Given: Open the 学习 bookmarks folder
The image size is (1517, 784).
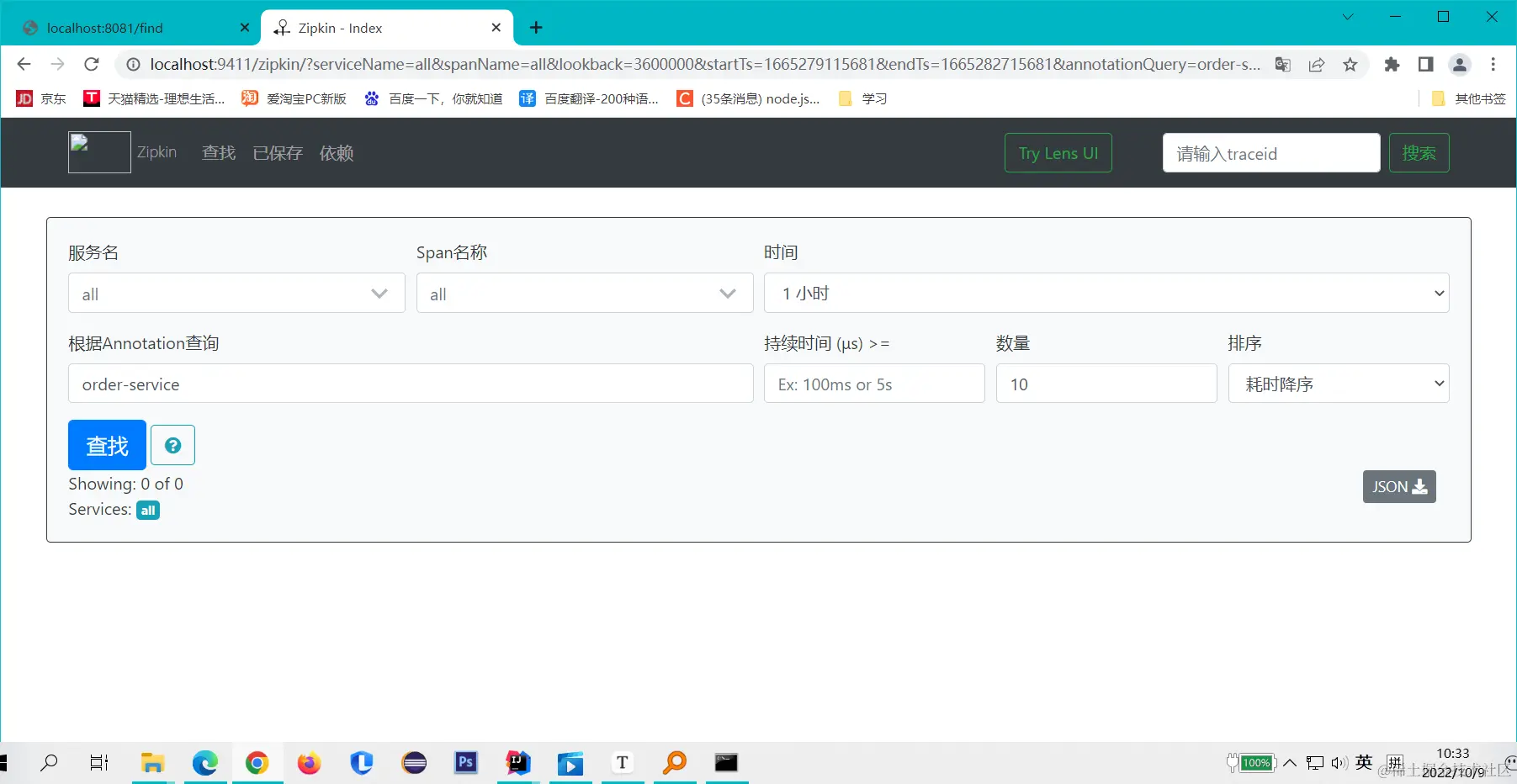Looking at the screenshot, I should [x=862, y=98].
